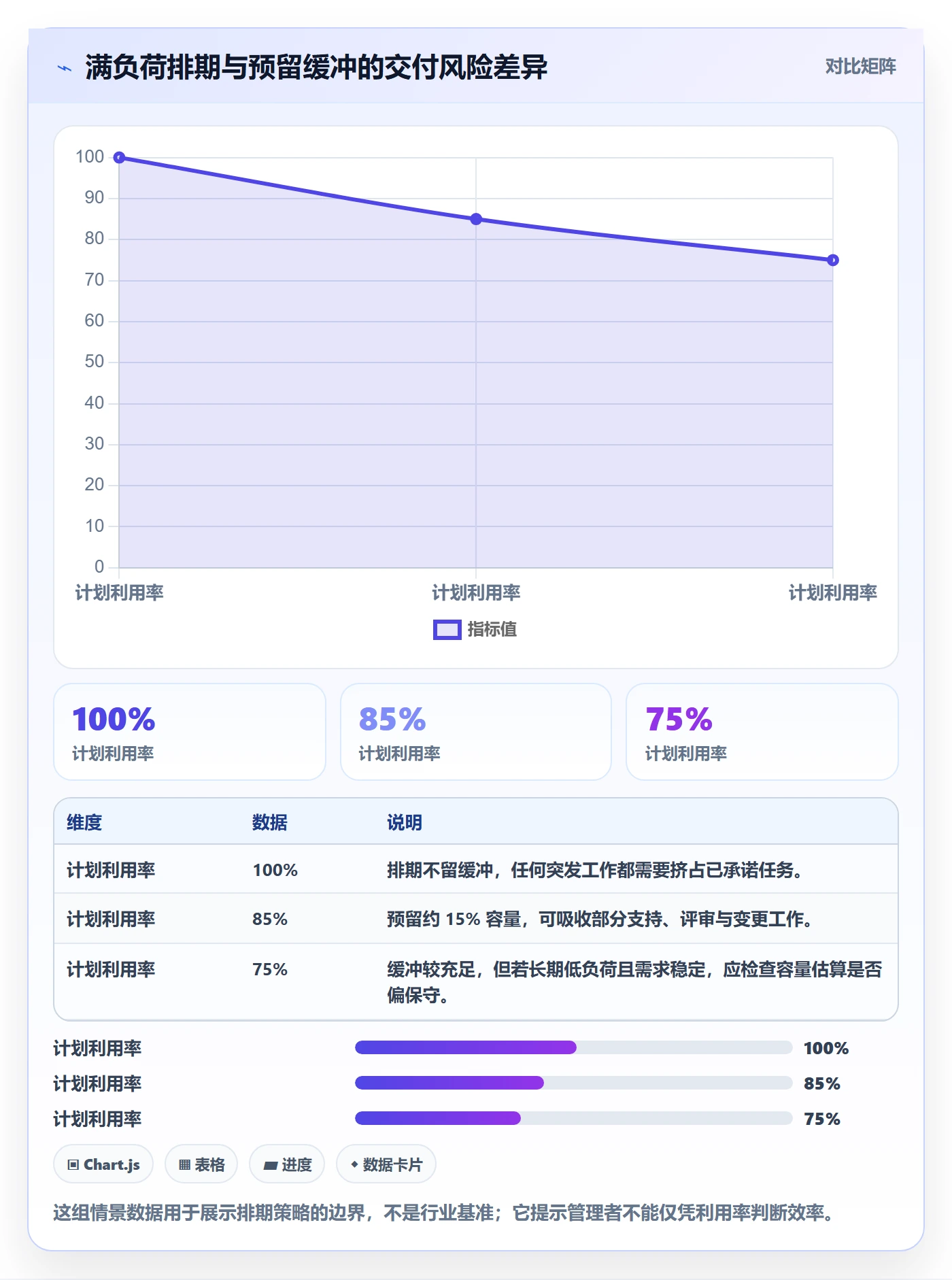Screen dimensions: 952x1280
Task: Select the 进度 tag chip
Action: (x=287, y=1164)
